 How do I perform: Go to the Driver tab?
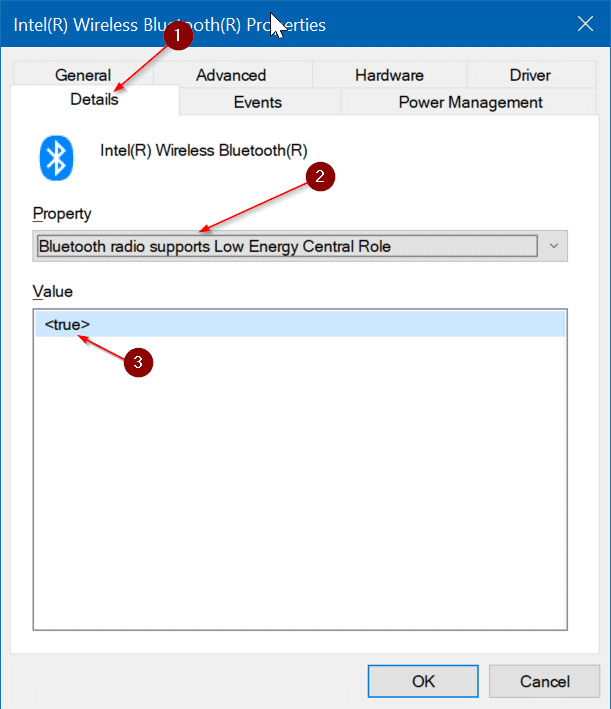click(530, 75)
